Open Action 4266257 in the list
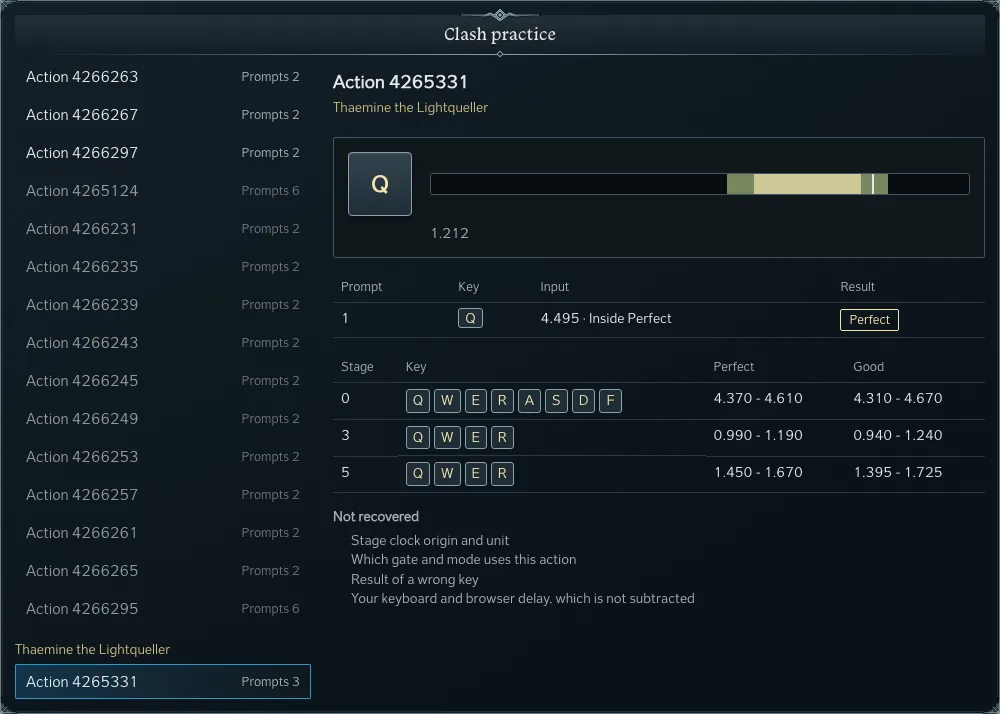 (163, 495)
